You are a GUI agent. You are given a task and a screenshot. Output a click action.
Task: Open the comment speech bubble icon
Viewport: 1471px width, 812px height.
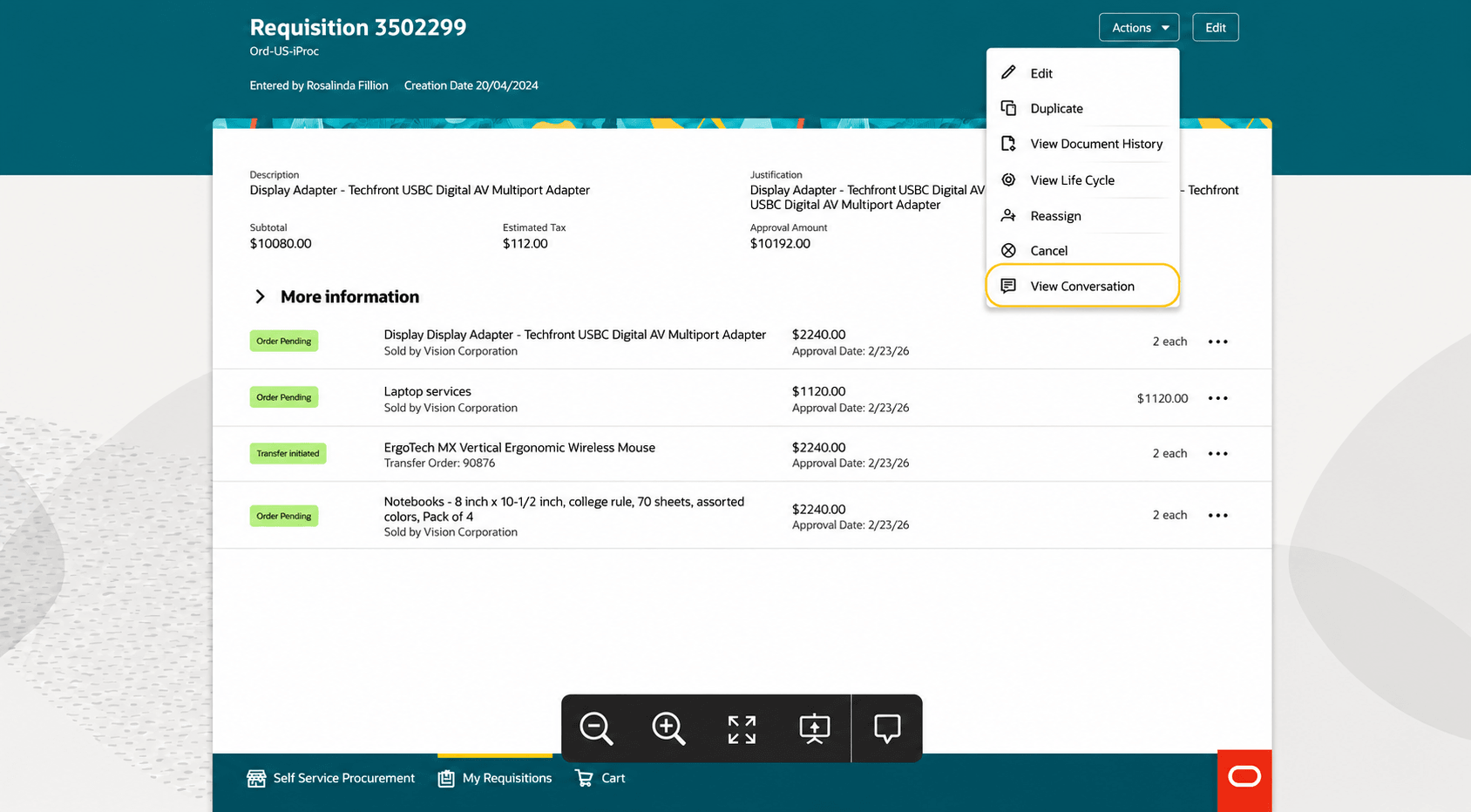[887, 728]
